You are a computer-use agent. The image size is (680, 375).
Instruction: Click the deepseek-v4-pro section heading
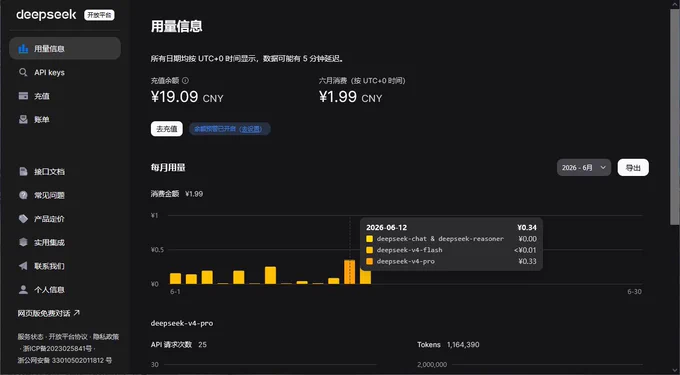(x=182, y=323)
